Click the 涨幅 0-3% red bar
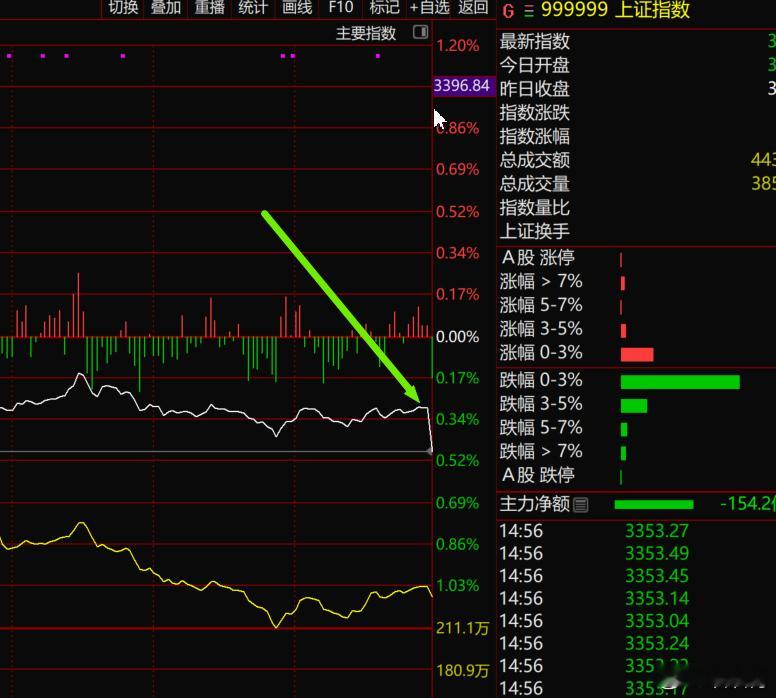This screenshot has width=776, height=698. click(637, 354)
